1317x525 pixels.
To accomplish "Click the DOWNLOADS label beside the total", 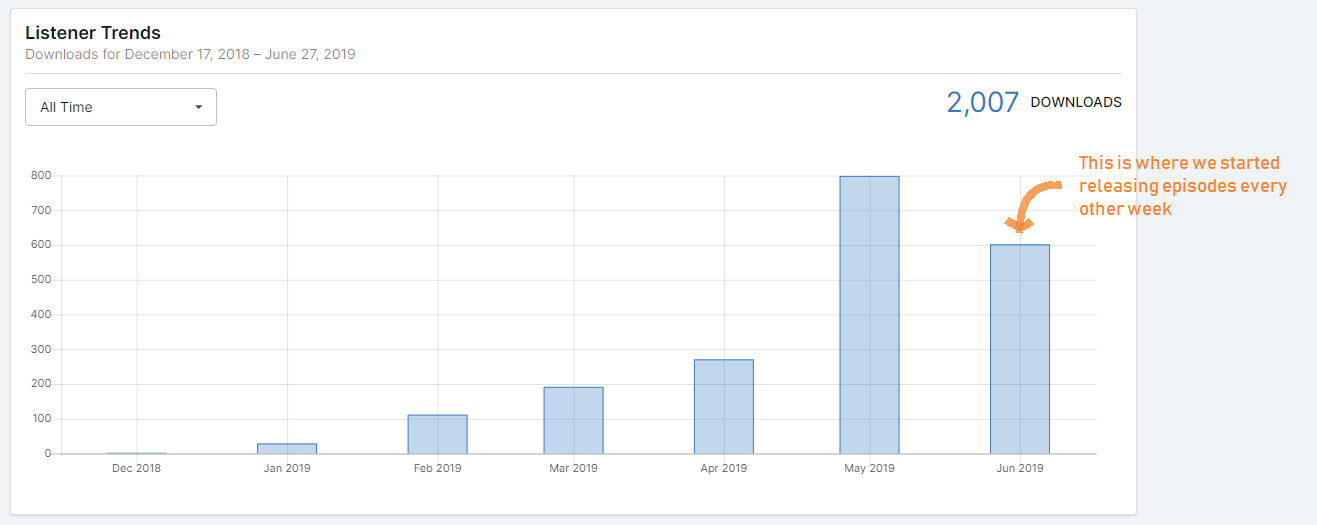I will (x=1075, y=102).
